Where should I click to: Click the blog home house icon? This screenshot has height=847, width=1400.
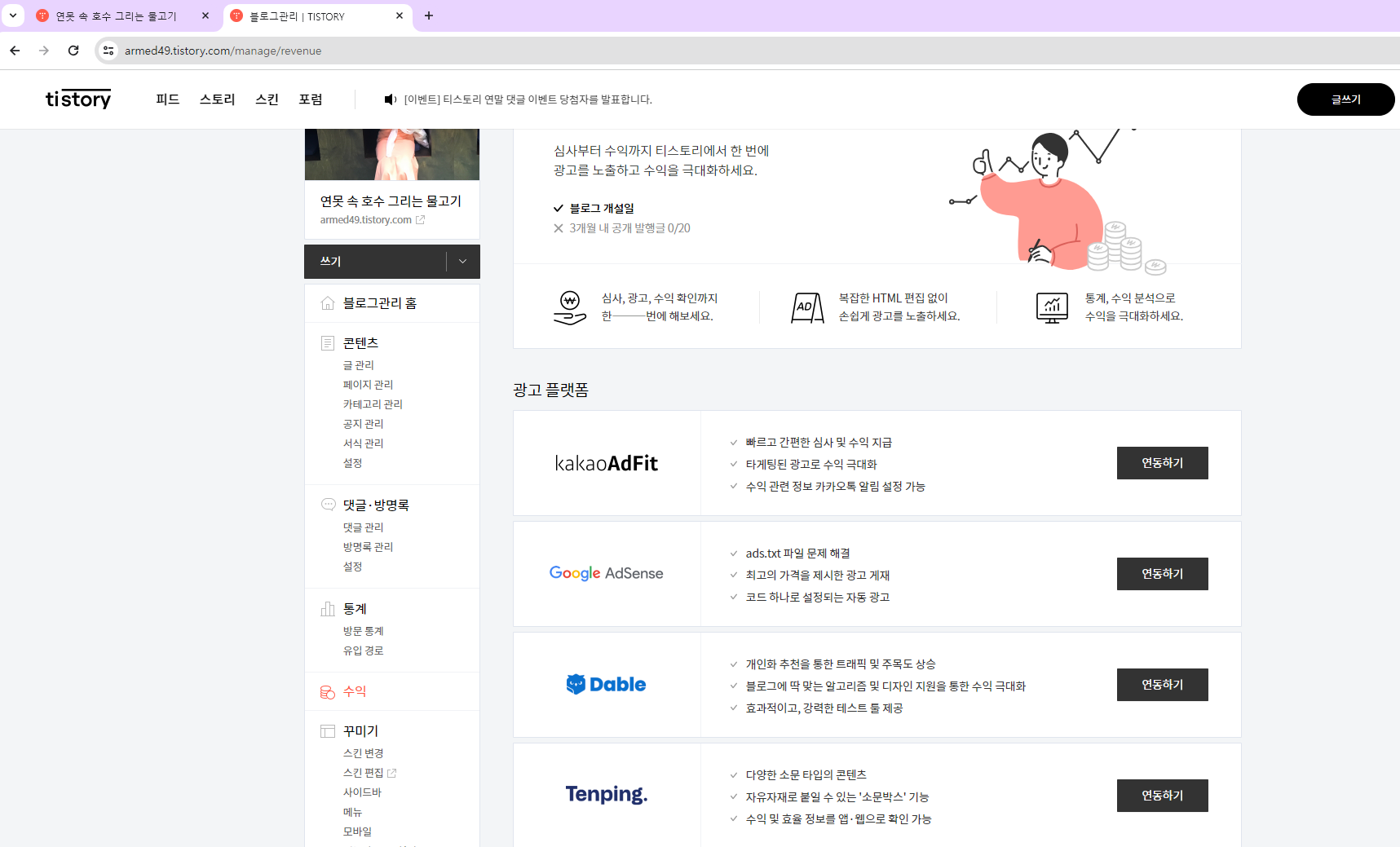point(328,303)
